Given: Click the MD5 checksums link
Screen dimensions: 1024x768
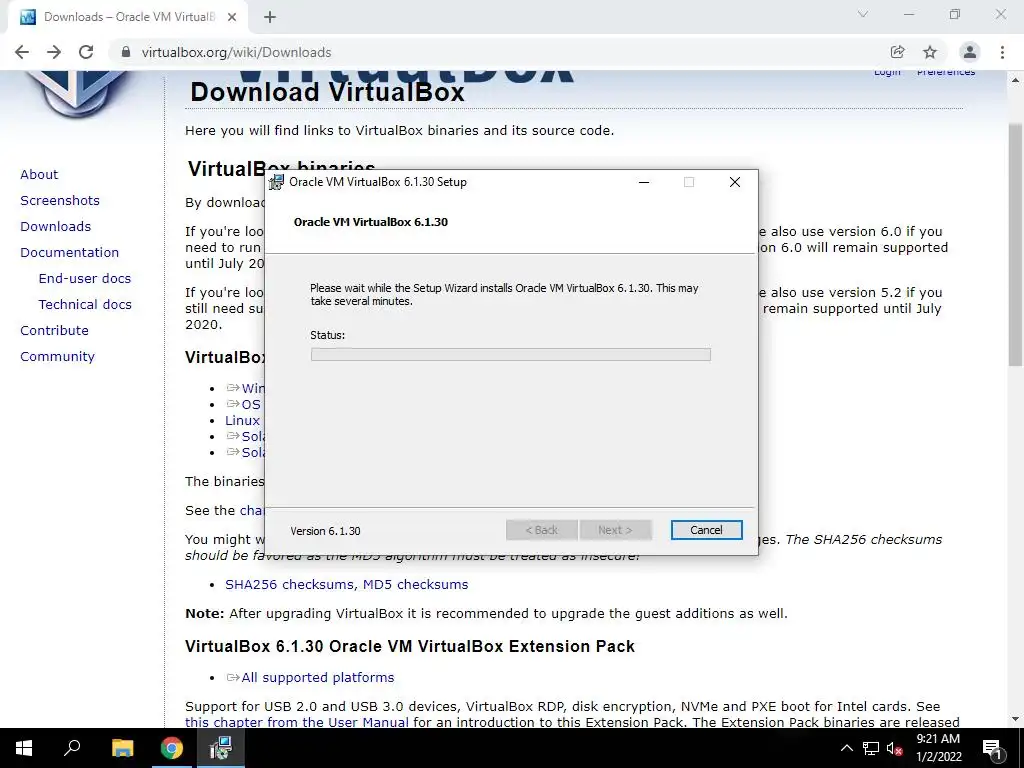Looking at the screenshot, I should [415, 584].
